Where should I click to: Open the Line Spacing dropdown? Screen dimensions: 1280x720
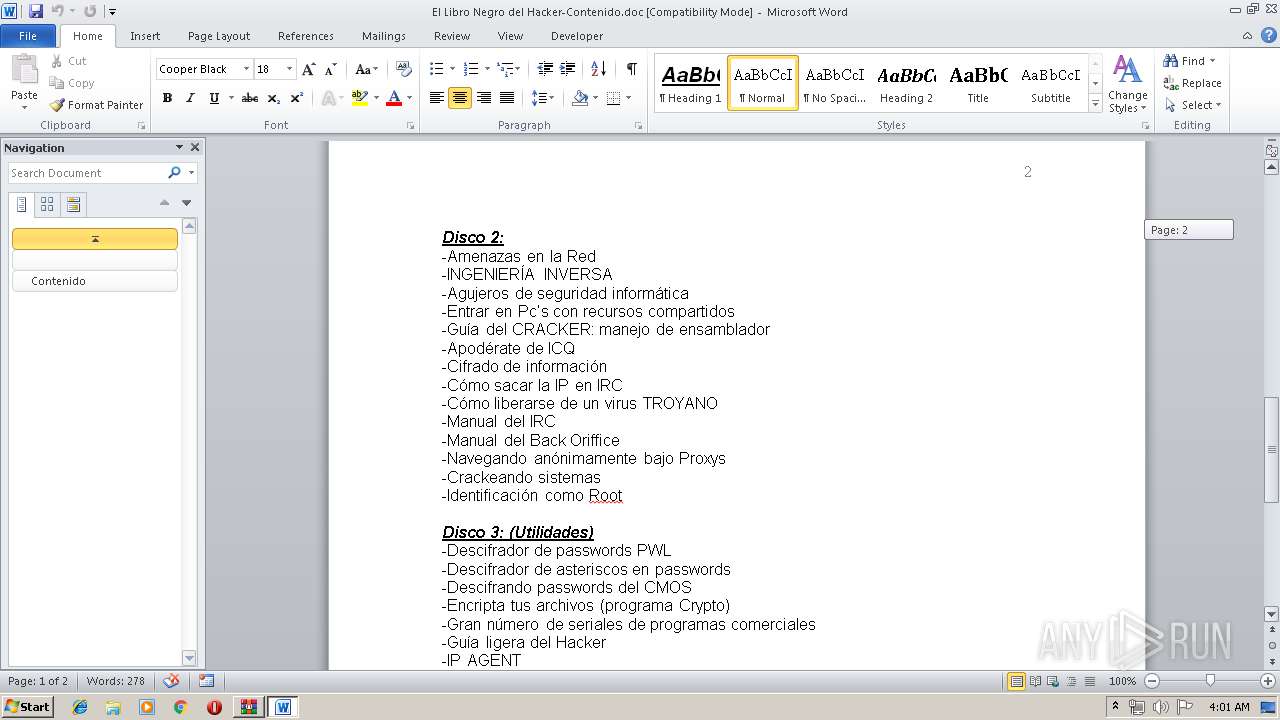[x=542, y=98]
